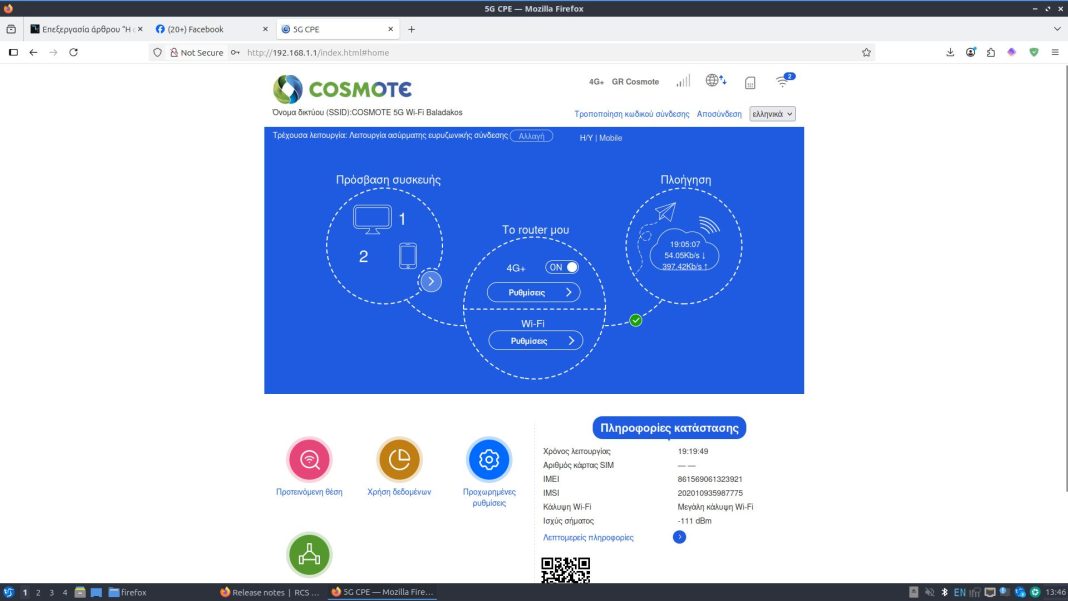
Task: Click the Not Secure lock icon
Action: coord(174,52)
